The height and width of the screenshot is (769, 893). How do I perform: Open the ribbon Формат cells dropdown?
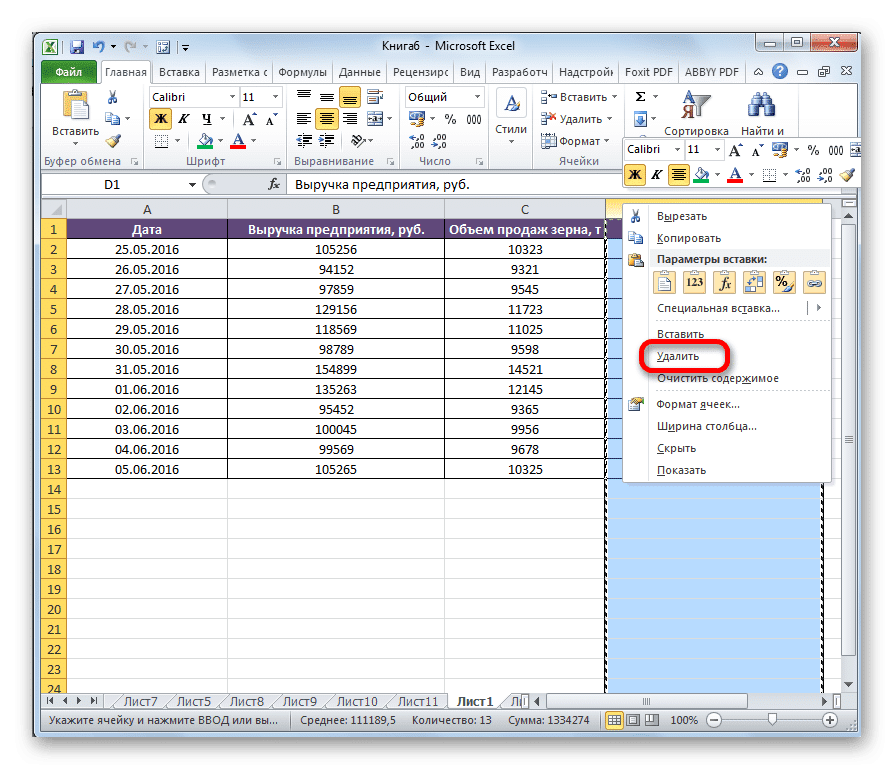click(x=607, y=141)
